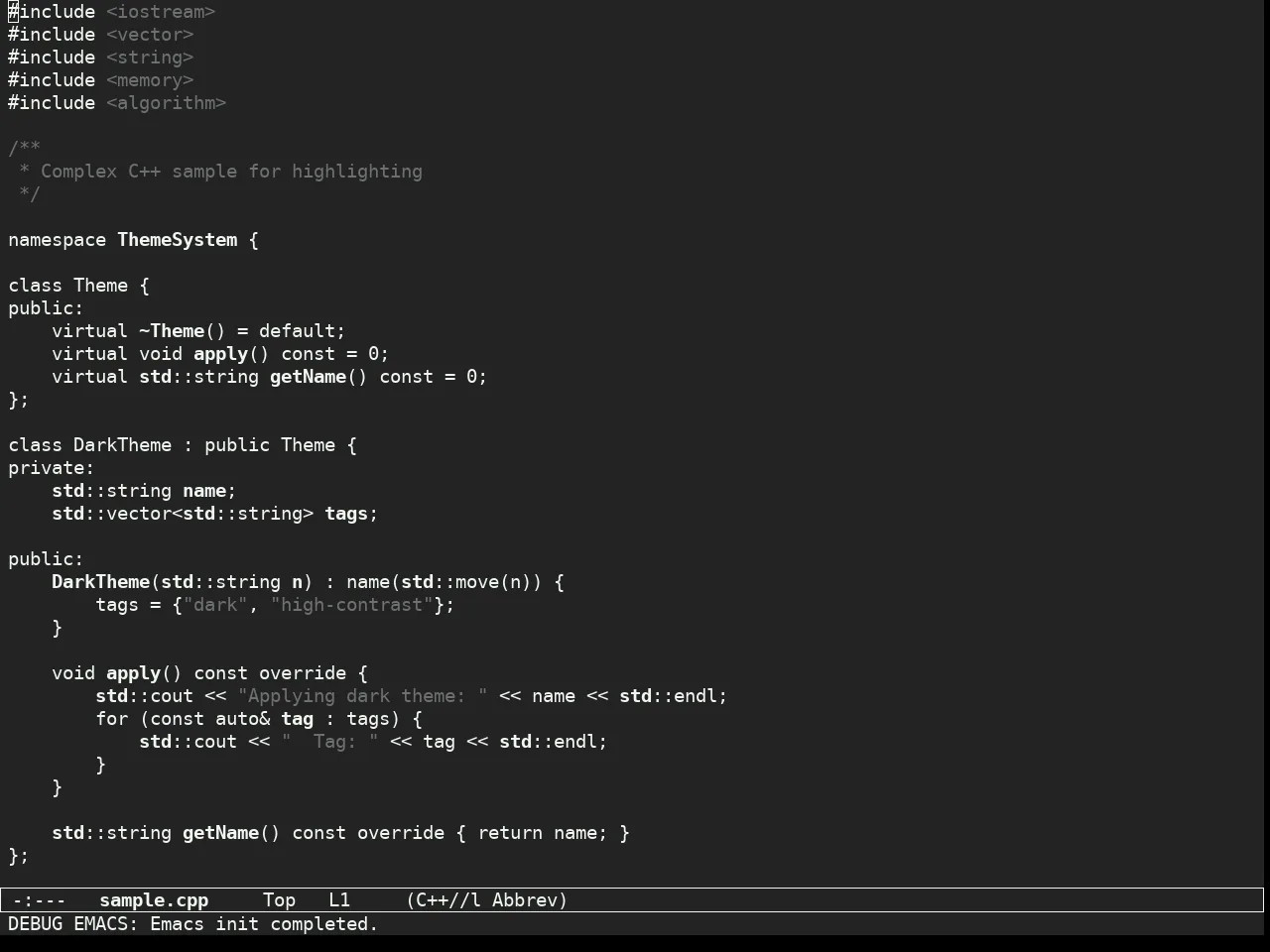Click the (C++//l Abbrev) mode indicator
Viewport: 1270px width, 952px height.
[487, 900]
